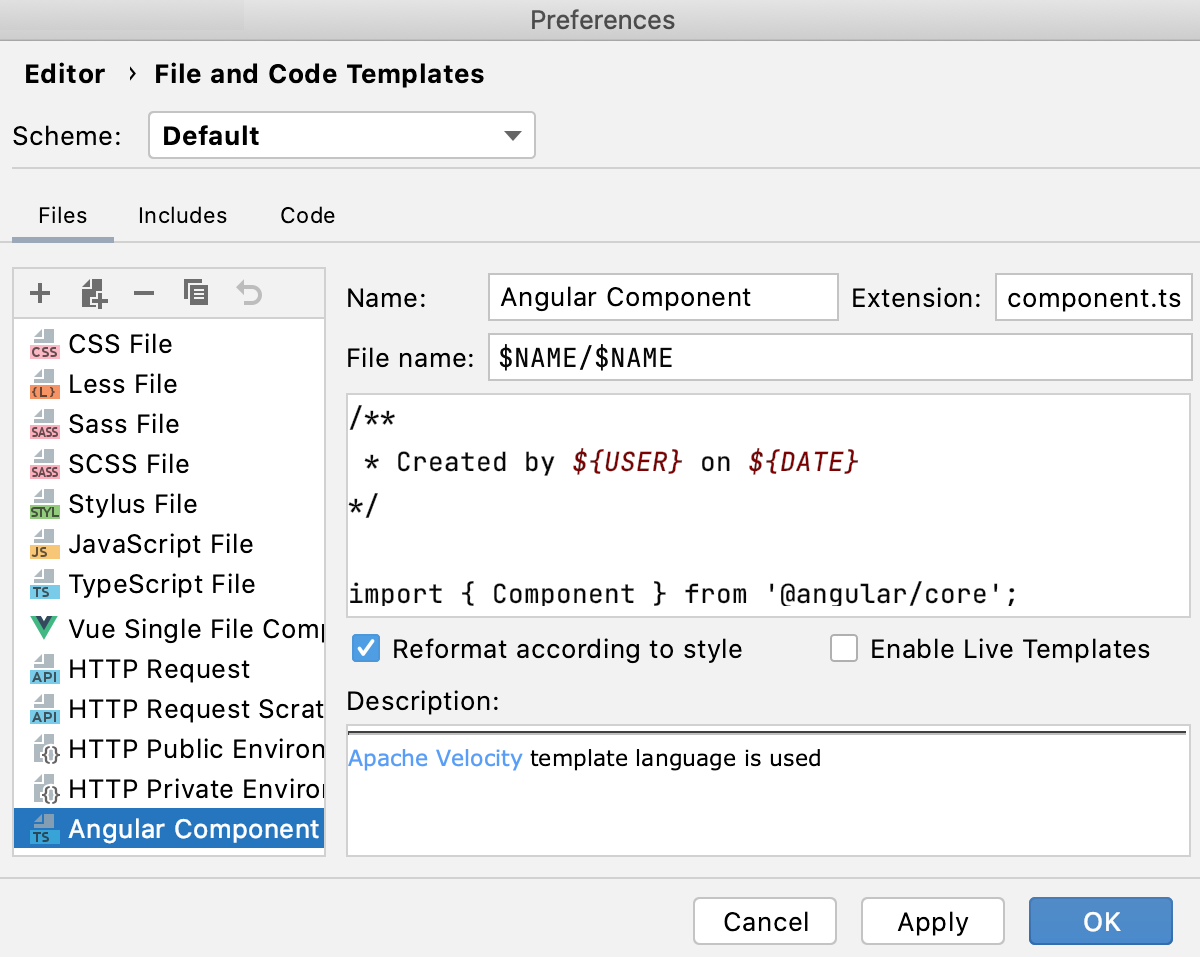
Task: Select the Stylus File template
Action: tap(169, 504)
